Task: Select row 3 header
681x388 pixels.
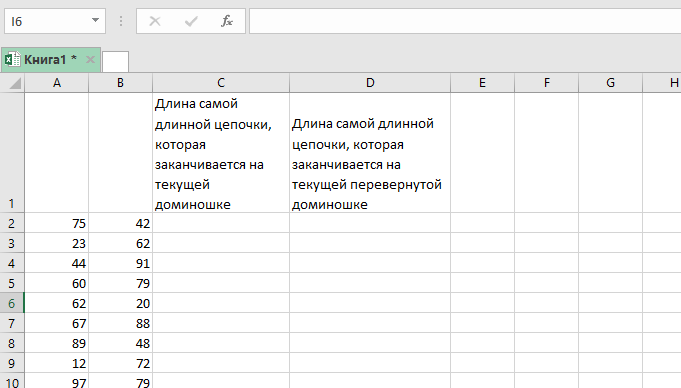Action: click(12, 243)
